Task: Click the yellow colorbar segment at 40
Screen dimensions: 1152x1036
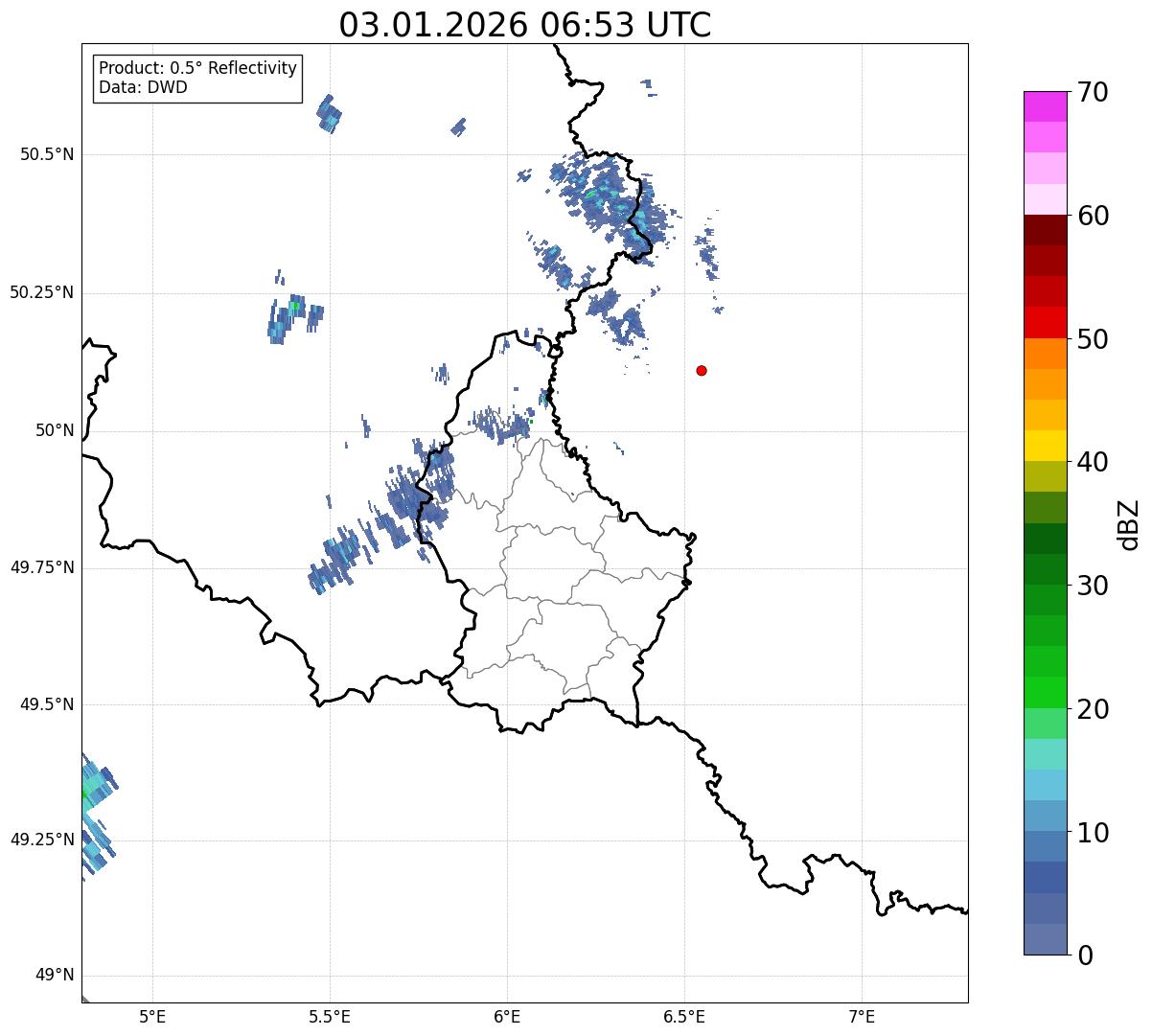Action: (1046, 446)
